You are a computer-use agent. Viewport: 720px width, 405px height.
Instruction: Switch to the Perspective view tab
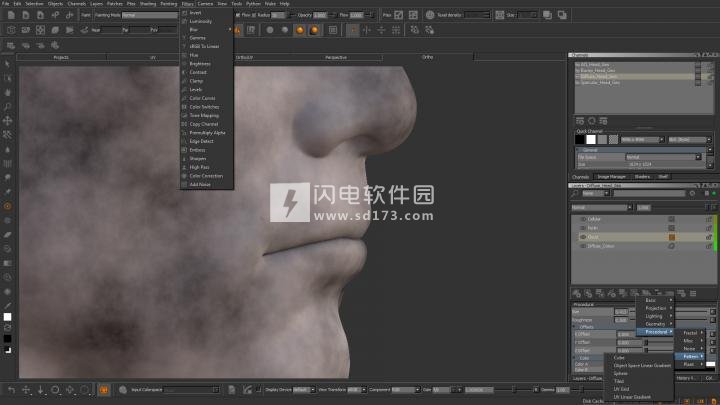336,57
